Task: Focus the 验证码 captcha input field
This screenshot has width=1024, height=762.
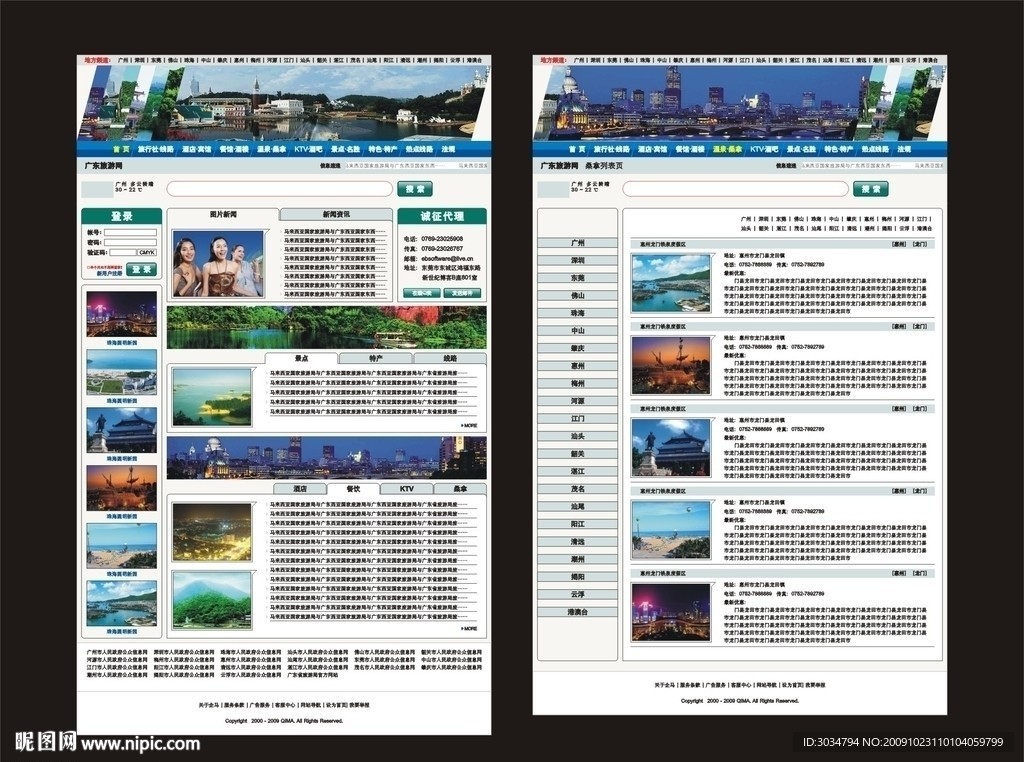Action: click(123, 252)
